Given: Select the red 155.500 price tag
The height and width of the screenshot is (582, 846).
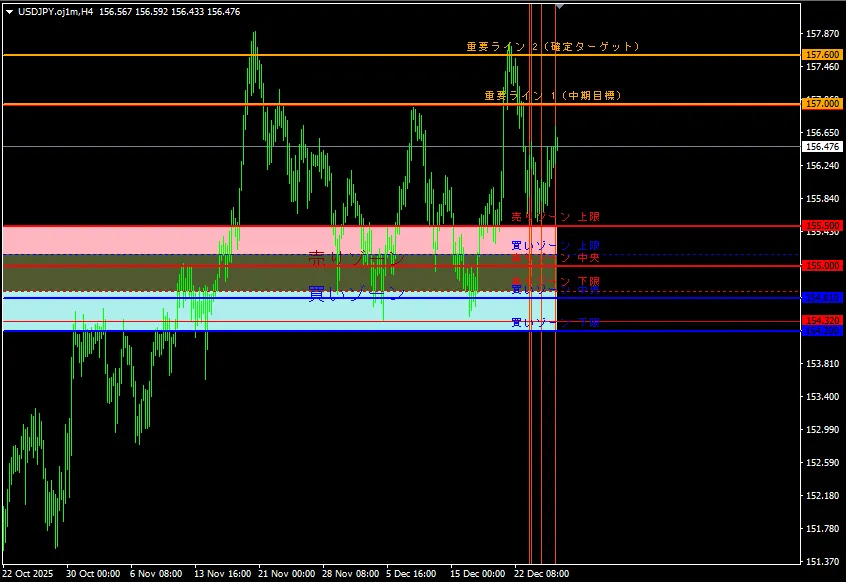Looking at the screenshot, I should click(821, 226).
